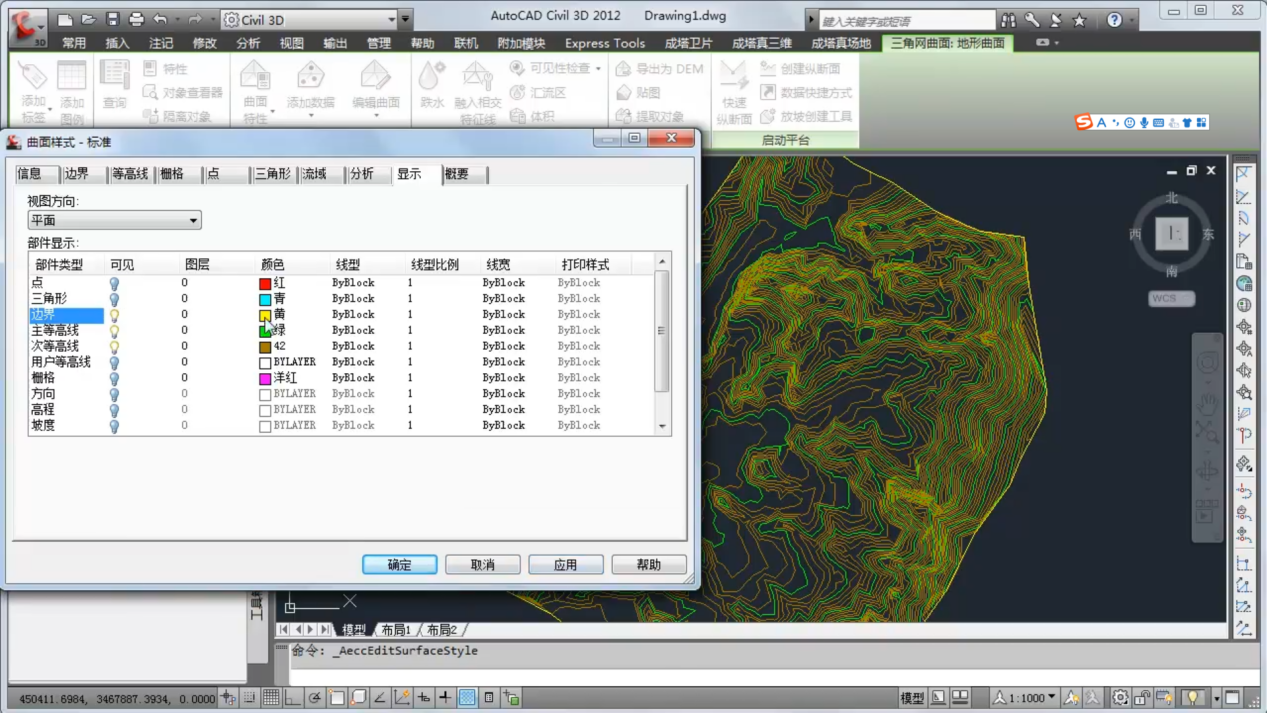Click the ViewCube top face
1267x713 pixels.
(x=1172, y=234)
